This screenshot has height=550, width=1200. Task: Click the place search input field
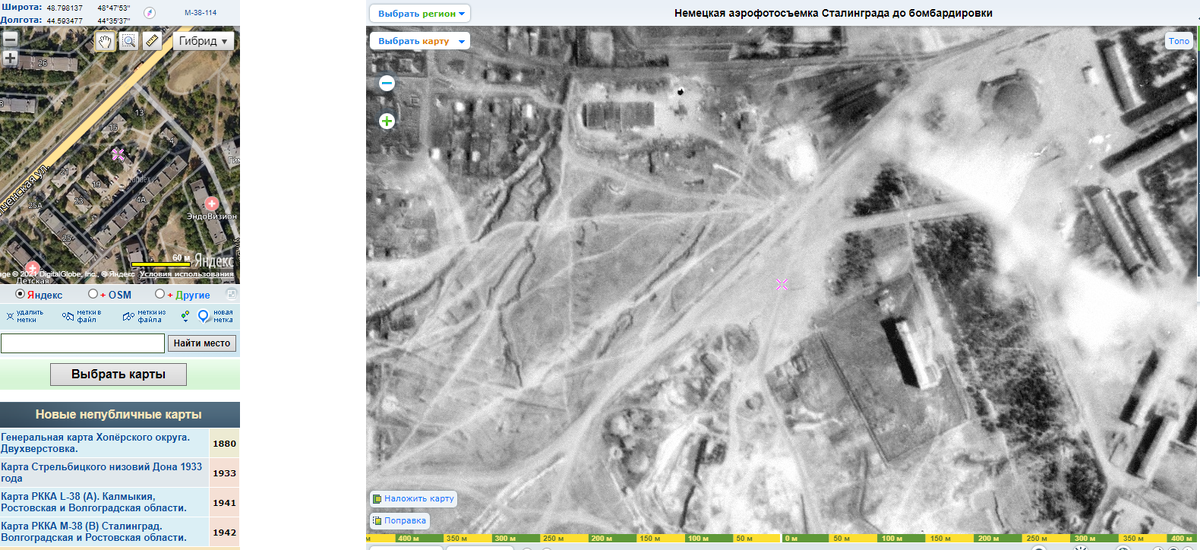(x=83, y=343)
